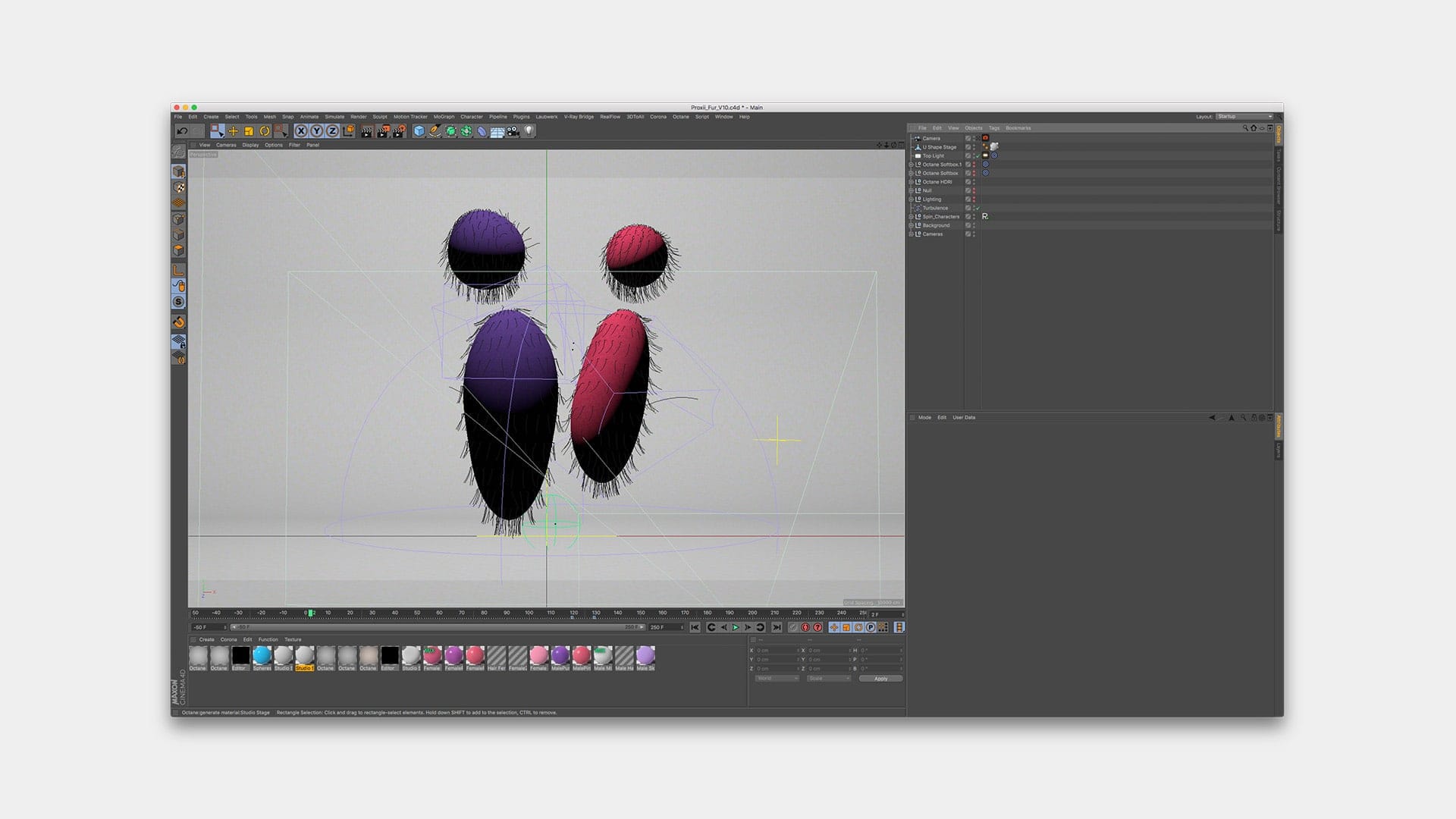Screen dimensions: 1456x819
Task: Click the Light bulb icon
Action: (529, 131)
